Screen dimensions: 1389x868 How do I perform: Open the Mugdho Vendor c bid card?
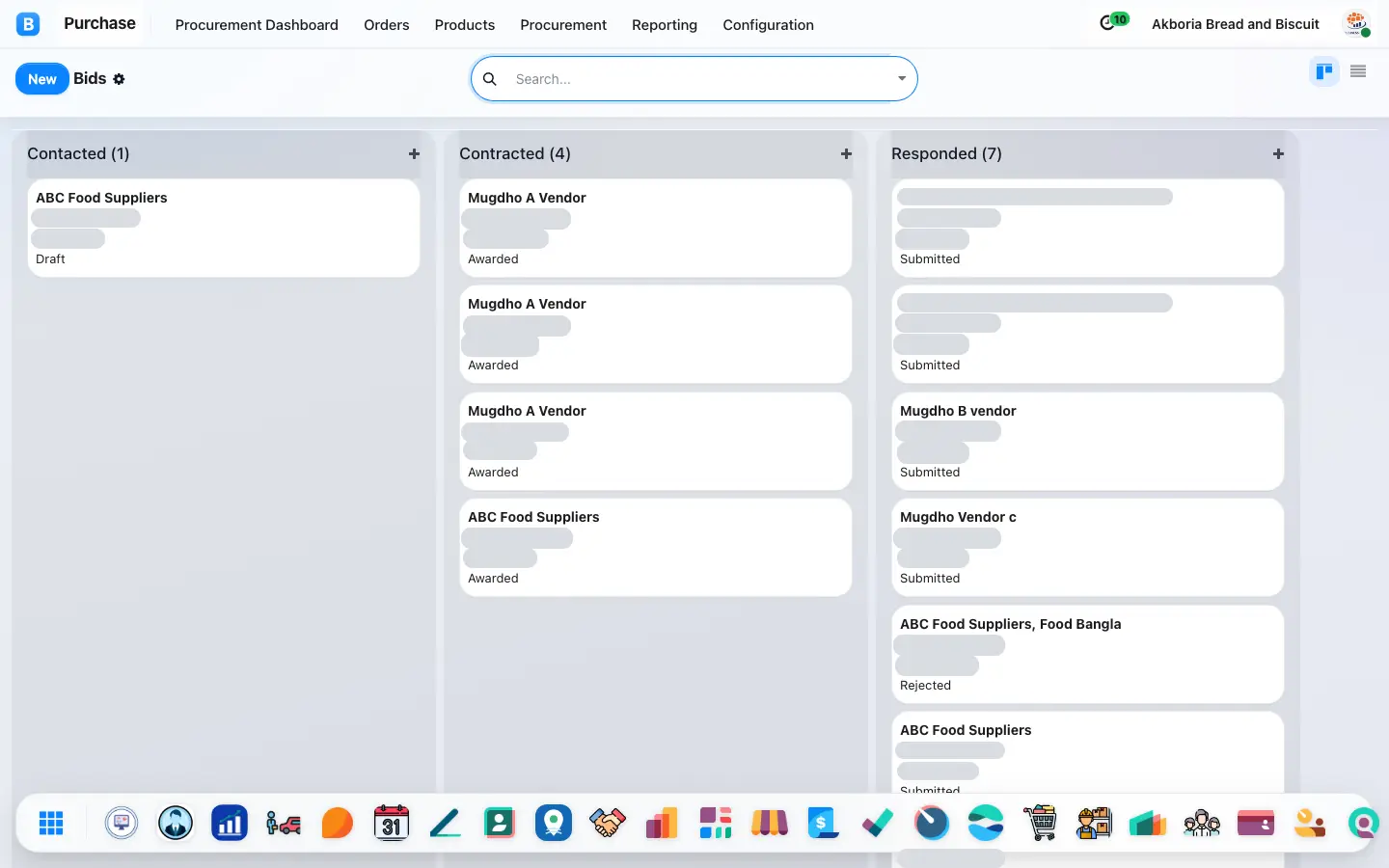[x=1088, y=548]
